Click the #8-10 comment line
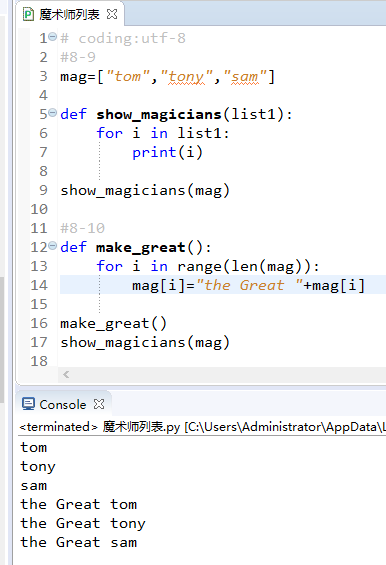This screenshot has width=386, height=565. [x=83, y=228]
